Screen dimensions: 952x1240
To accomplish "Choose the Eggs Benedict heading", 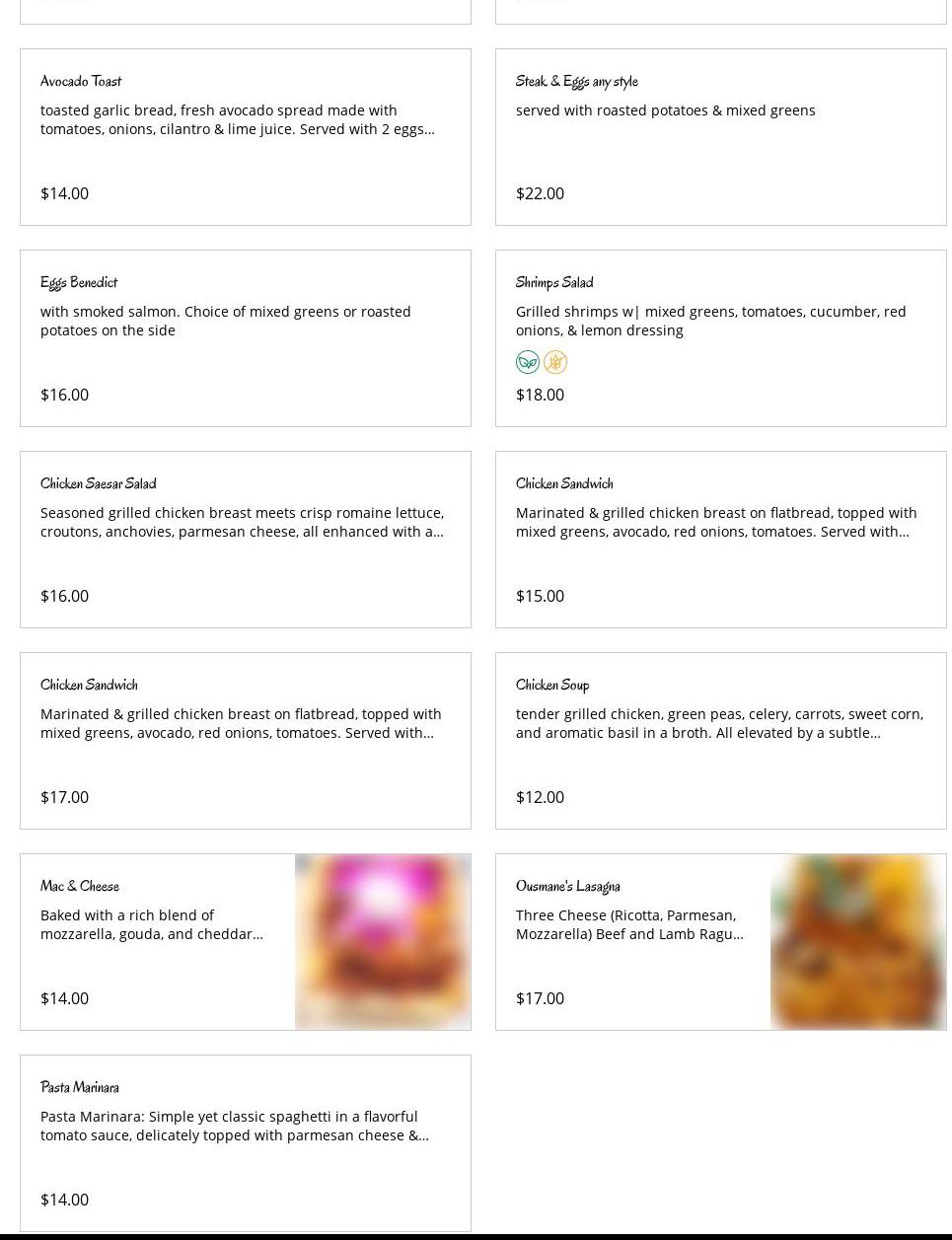I will point(79,282).
